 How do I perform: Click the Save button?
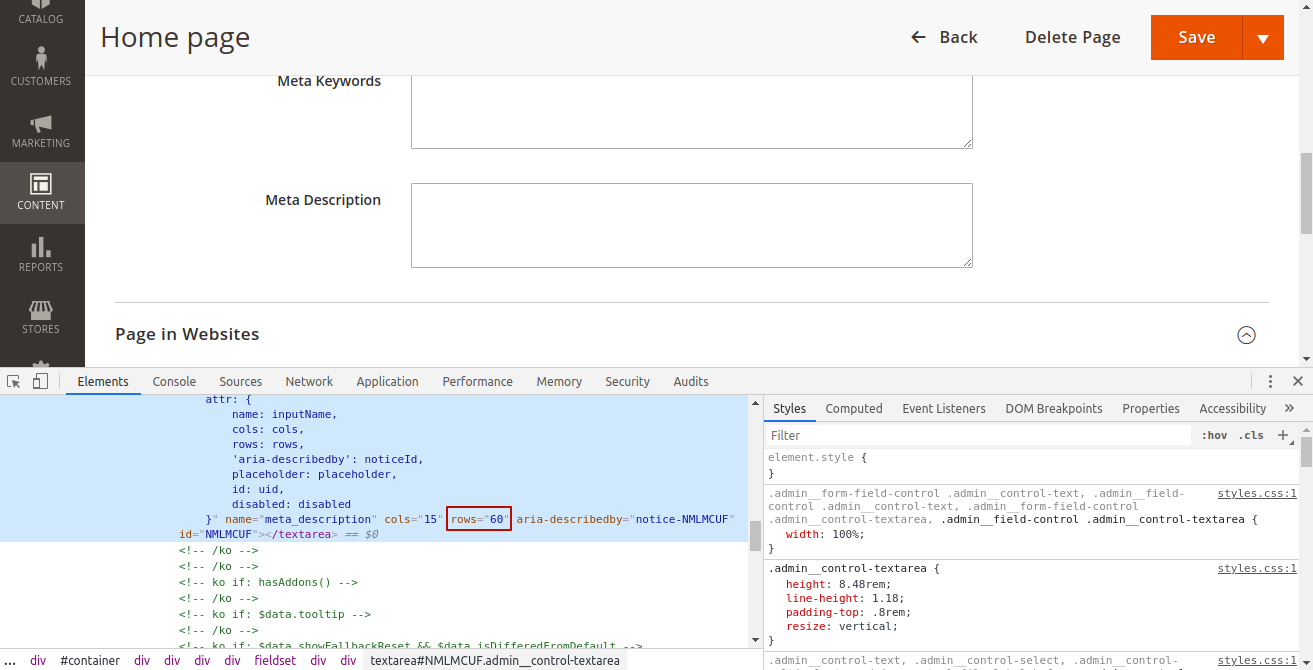1196,38
